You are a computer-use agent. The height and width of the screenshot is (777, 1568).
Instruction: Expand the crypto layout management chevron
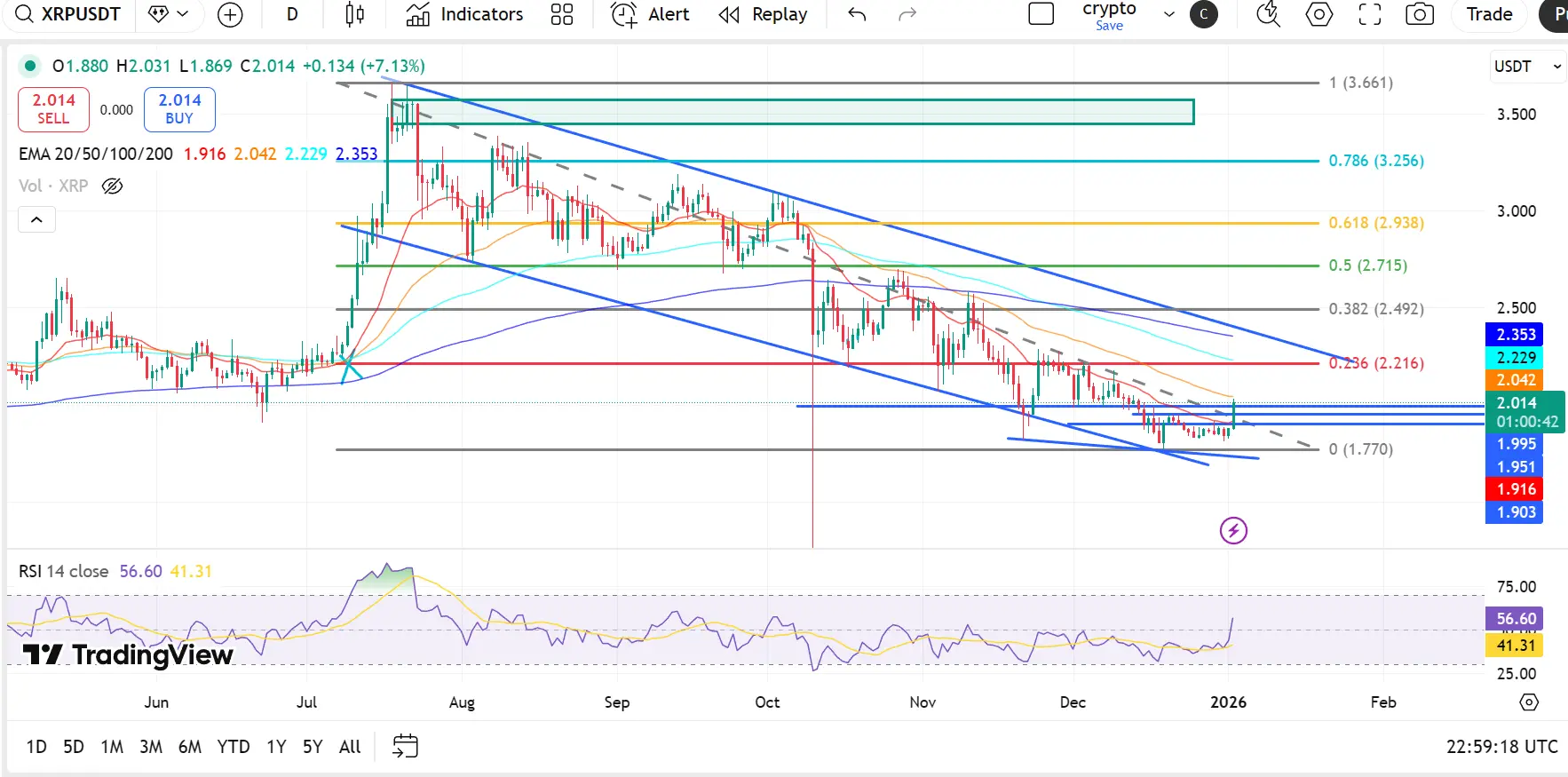tap(1169, 14)
